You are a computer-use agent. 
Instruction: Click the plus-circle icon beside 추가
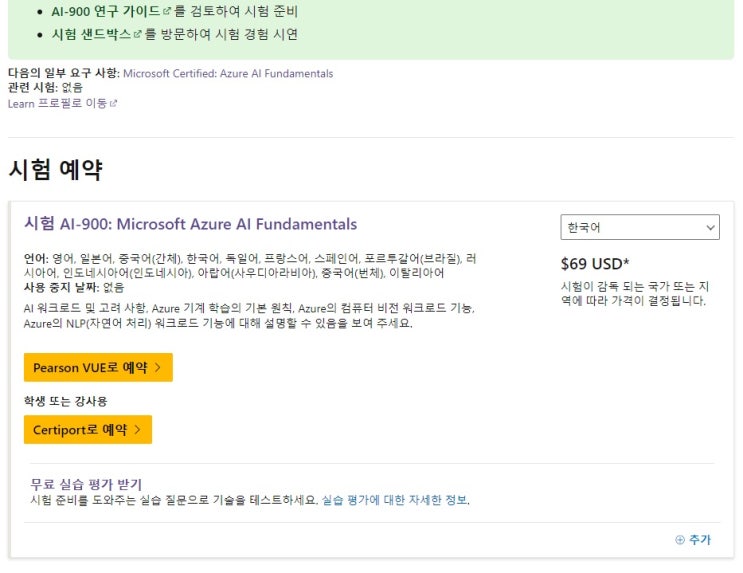pyautogui.click(x=680, y=540)
